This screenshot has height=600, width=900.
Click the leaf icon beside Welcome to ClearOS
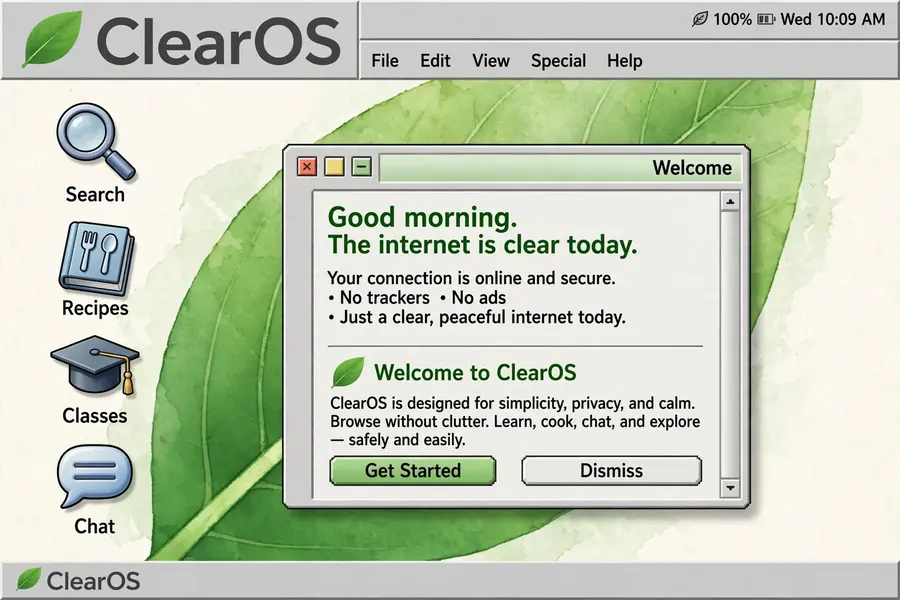[x=348, y=372]
